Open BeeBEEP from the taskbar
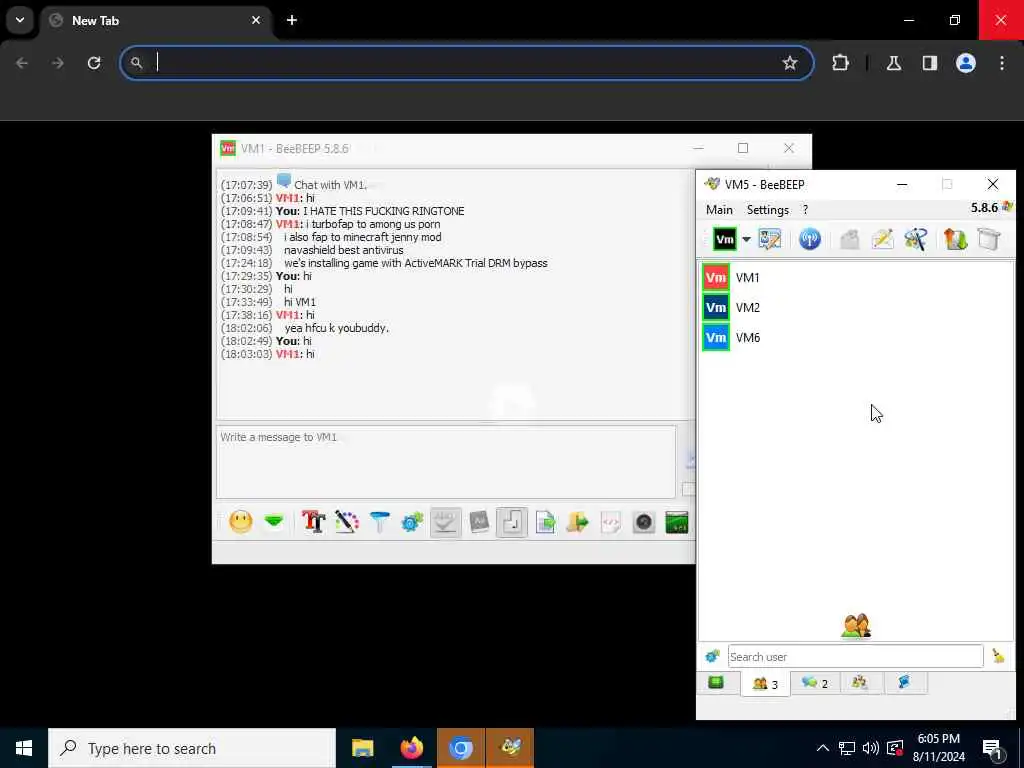 (510, 748)
